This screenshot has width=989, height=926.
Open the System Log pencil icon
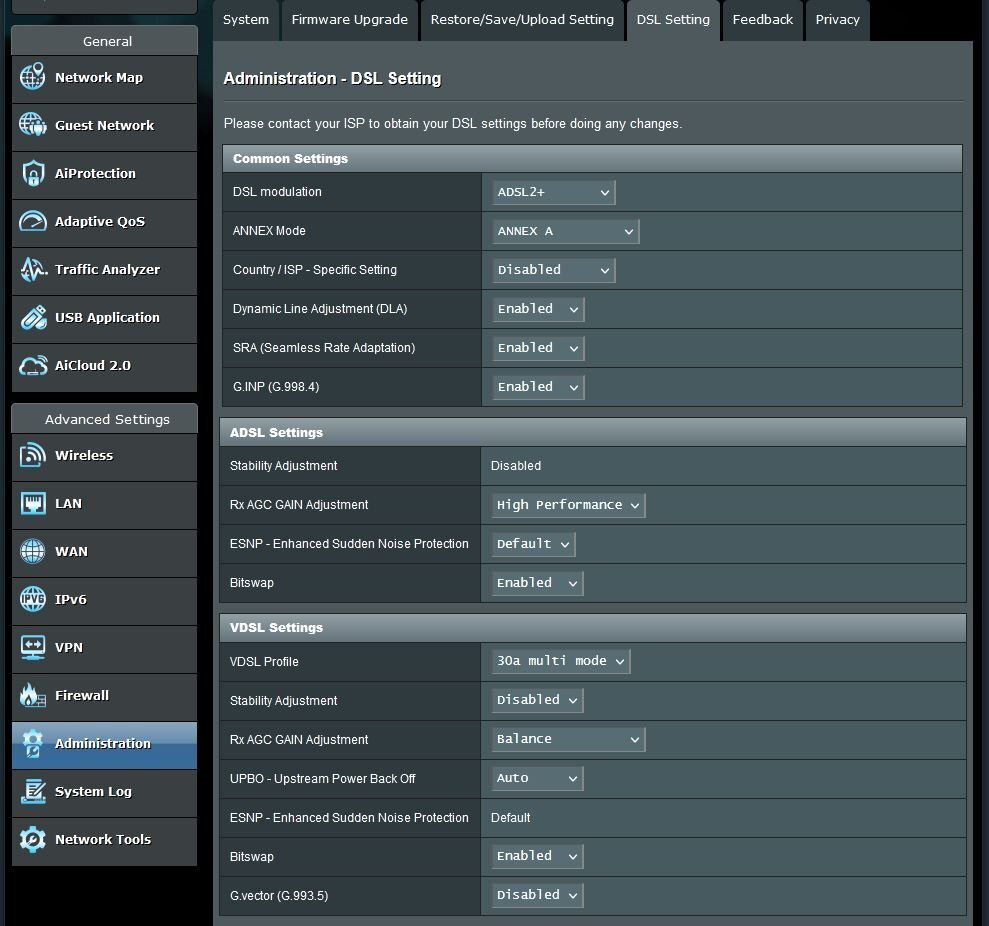coord(32,791)
